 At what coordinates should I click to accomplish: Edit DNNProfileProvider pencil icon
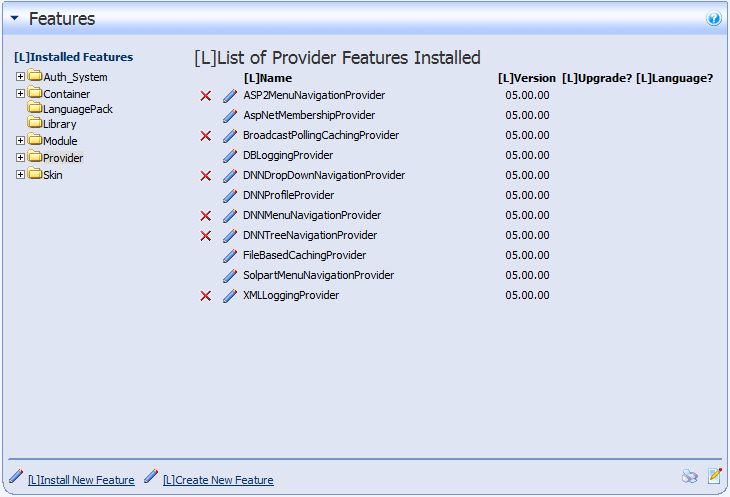point(230,196)
